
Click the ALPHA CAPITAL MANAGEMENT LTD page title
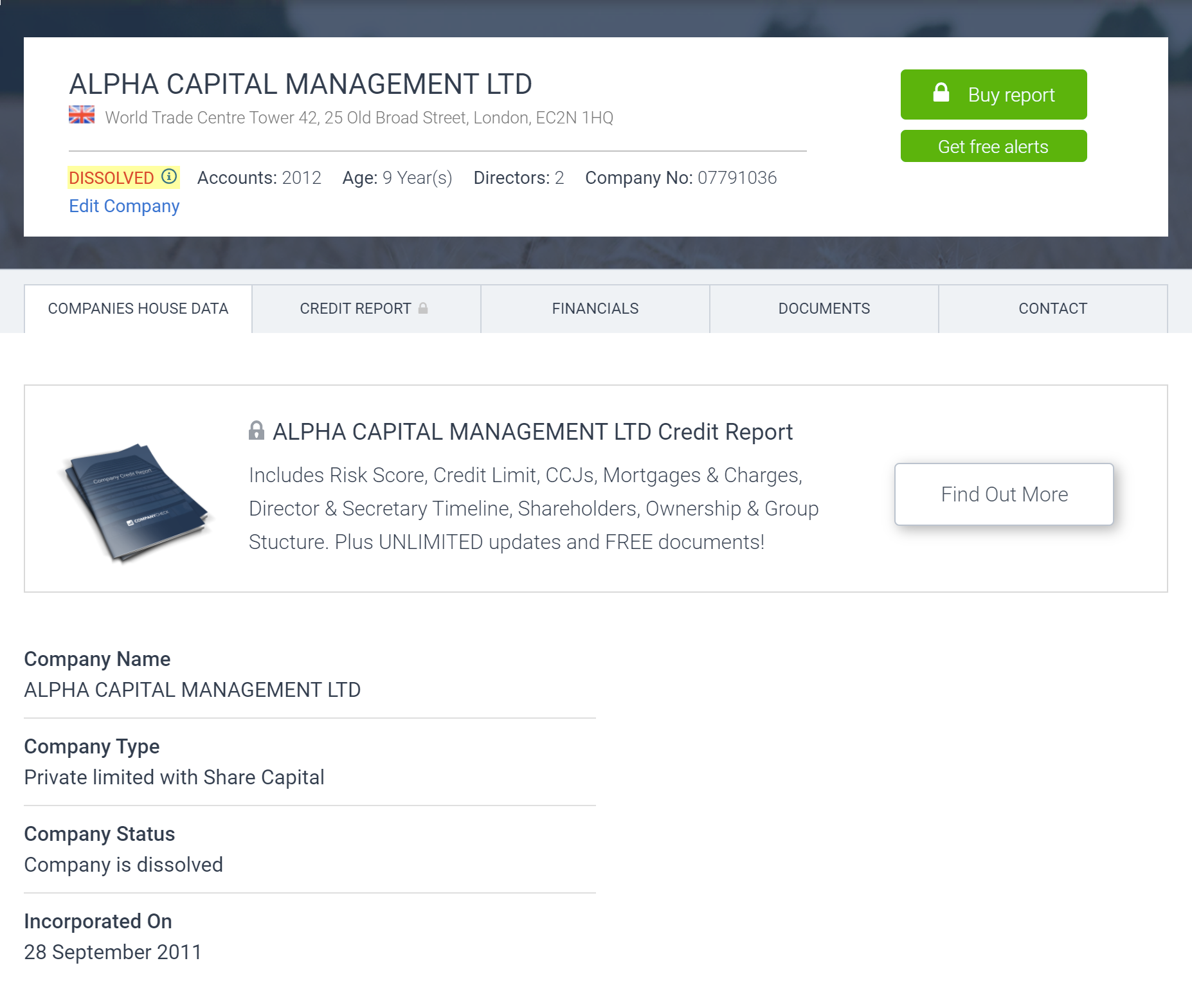click(x=300, y=84)
